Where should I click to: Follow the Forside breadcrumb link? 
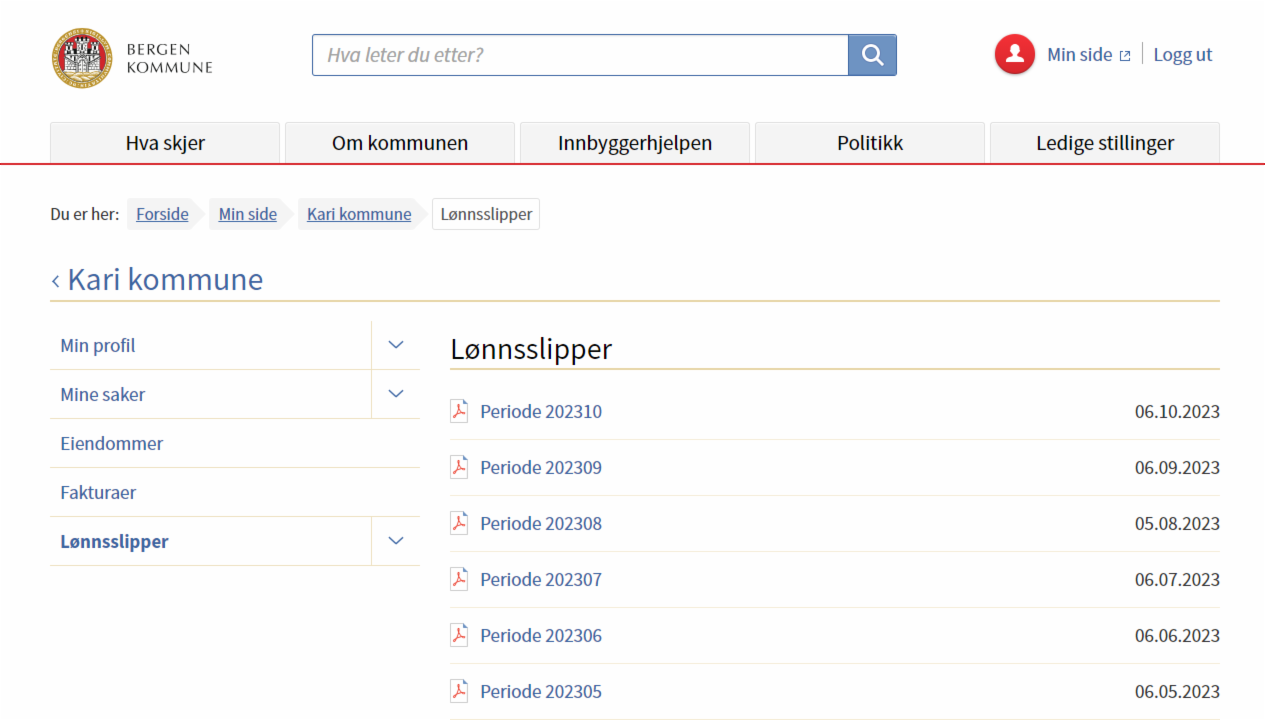click(x=162, y=214)
